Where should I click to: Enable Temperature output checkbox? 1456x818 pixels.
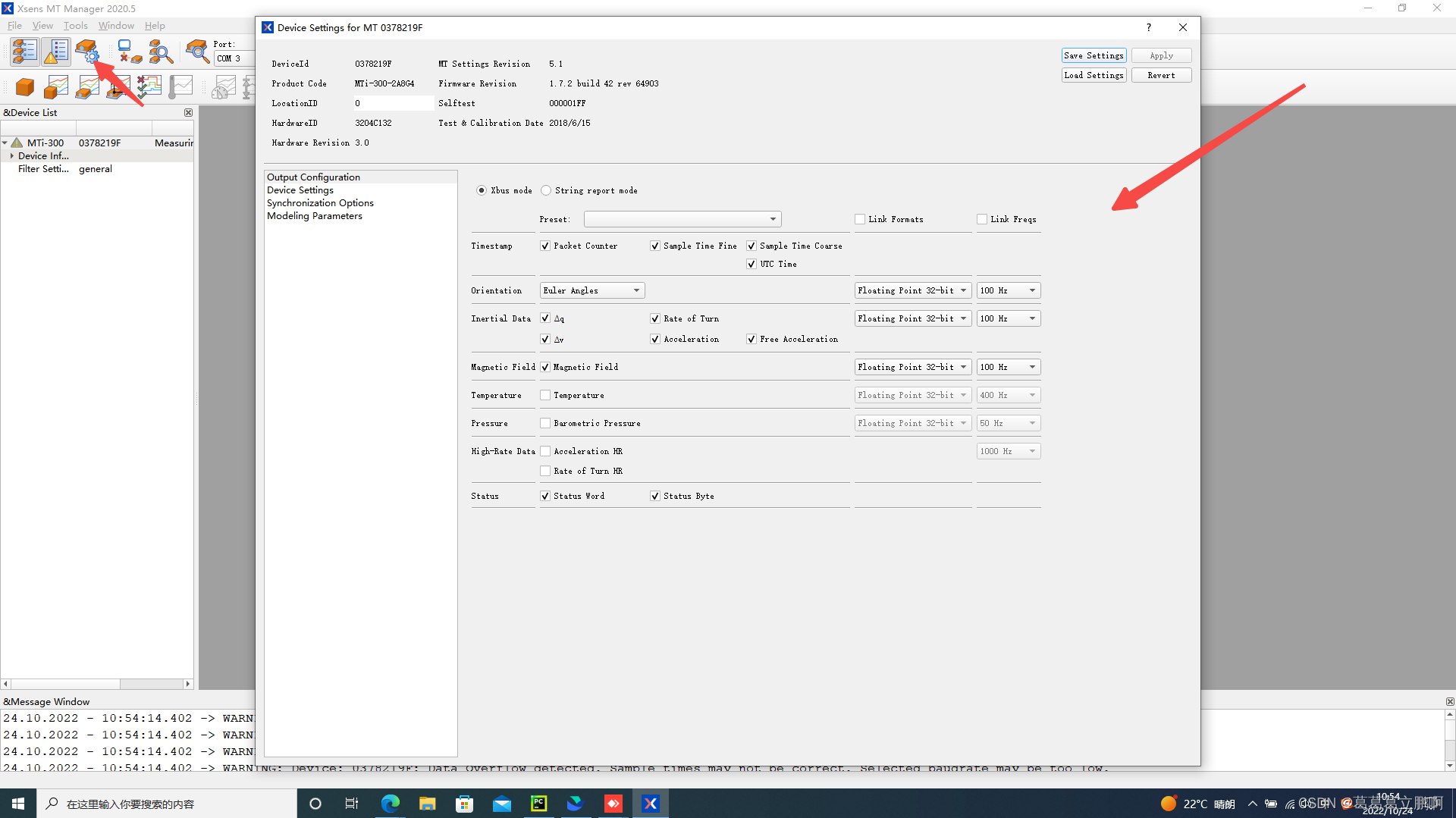pyautogui.click(x=545, y=395)
